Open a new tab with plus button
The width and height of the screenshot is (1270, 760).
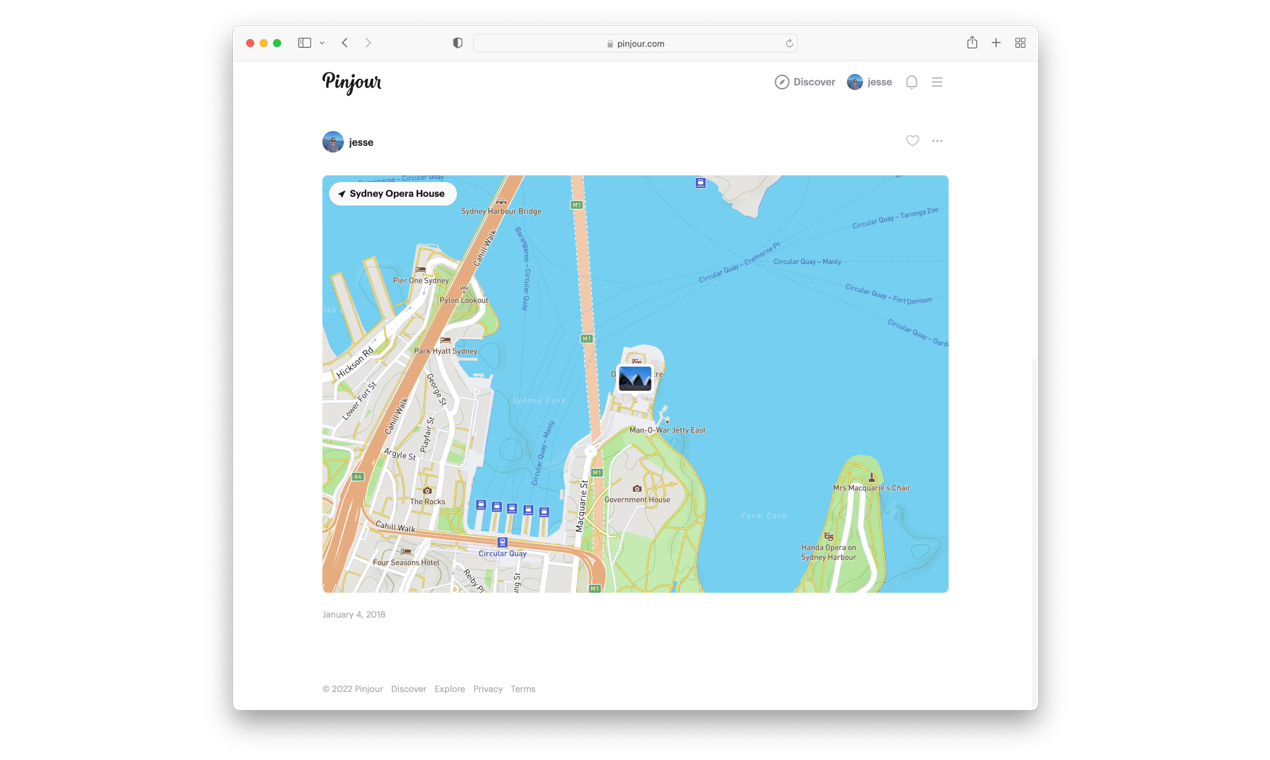point(996,43)
